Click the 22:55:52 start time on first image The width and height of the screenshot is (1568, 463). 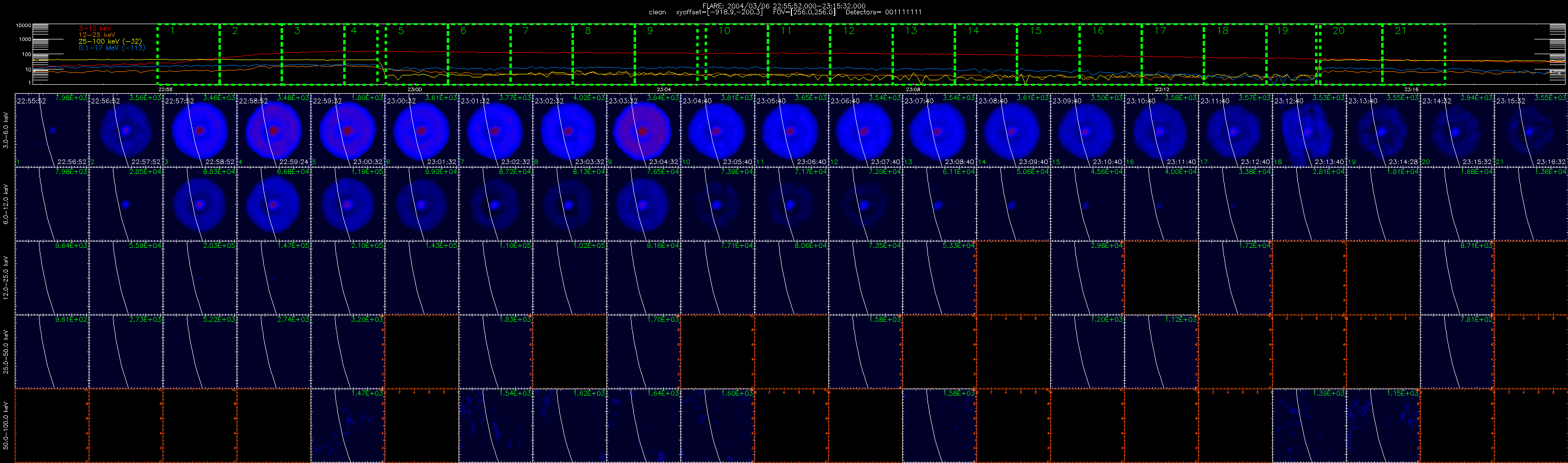pyautogui.click(x=32, y=101)
